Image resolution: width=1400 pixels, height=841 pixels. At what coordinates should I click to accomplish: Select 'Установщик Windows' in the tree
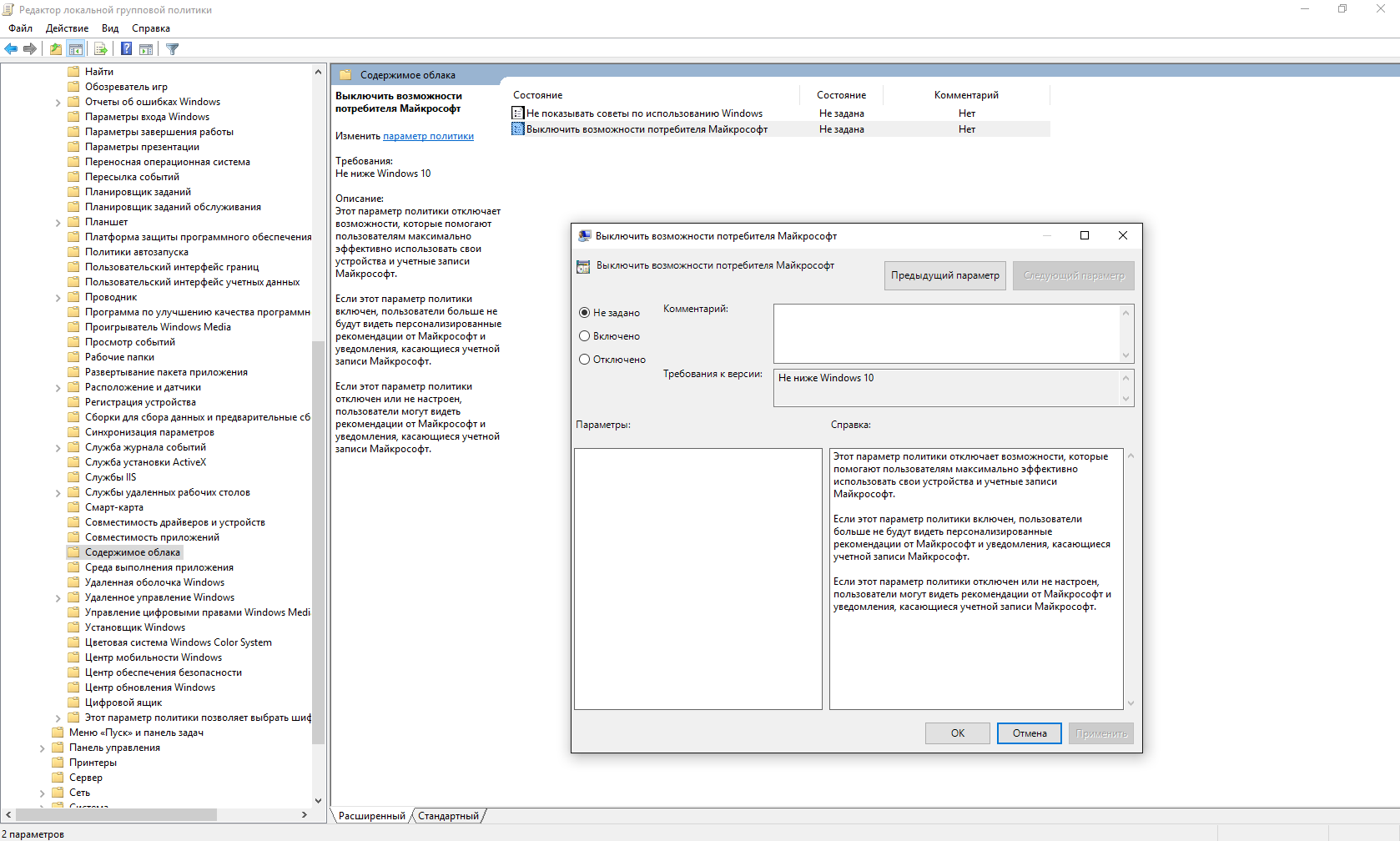point(135,627)
